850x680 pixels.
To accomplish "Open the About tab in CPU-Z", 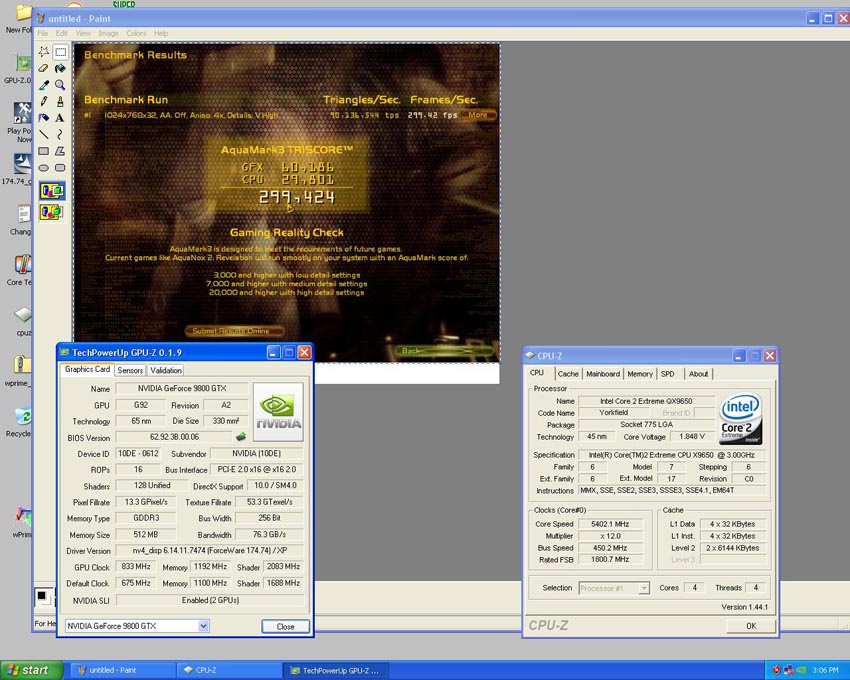I will click(698, 374).
